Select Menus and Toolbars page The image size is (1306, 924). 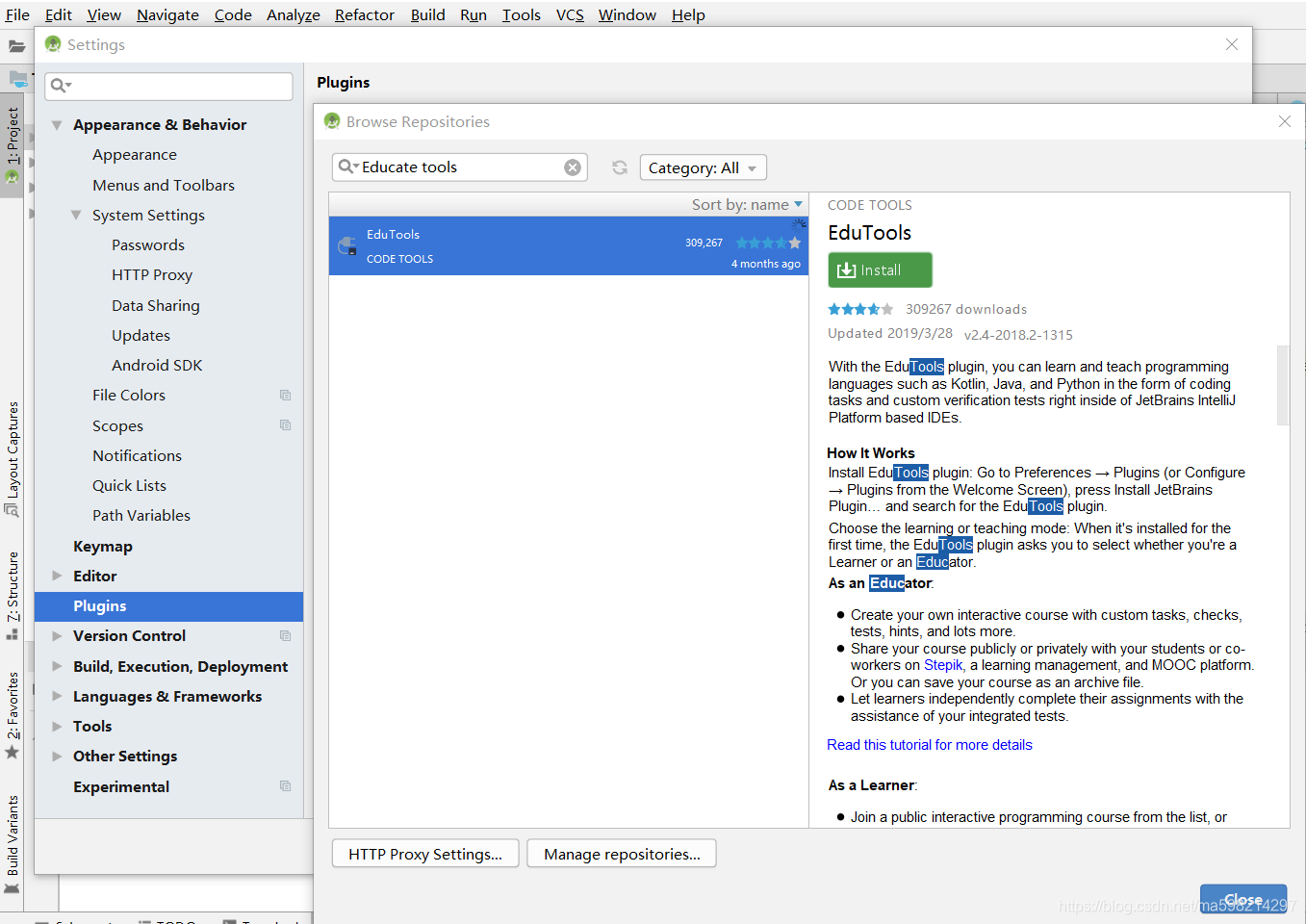coord(164,185)
